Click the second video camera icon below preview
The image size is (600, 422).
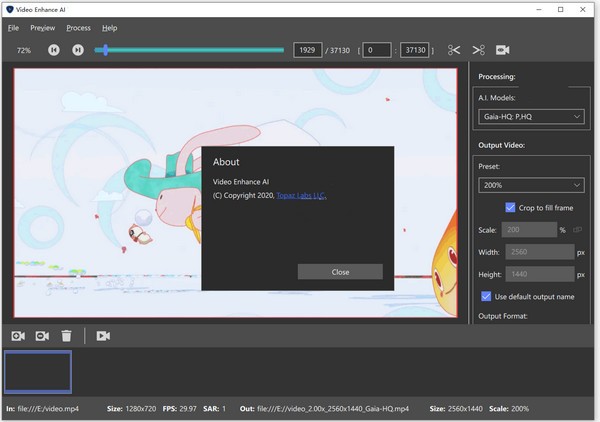[x=42, y=336]
